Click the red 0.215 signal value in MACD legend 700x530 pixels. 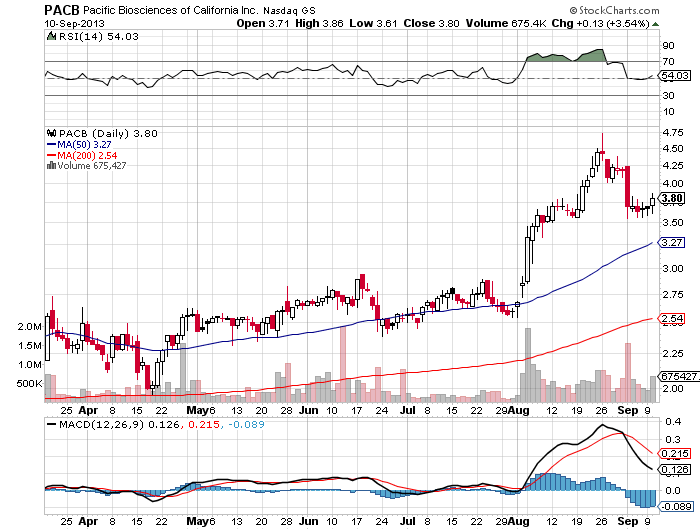click(204, 425)
